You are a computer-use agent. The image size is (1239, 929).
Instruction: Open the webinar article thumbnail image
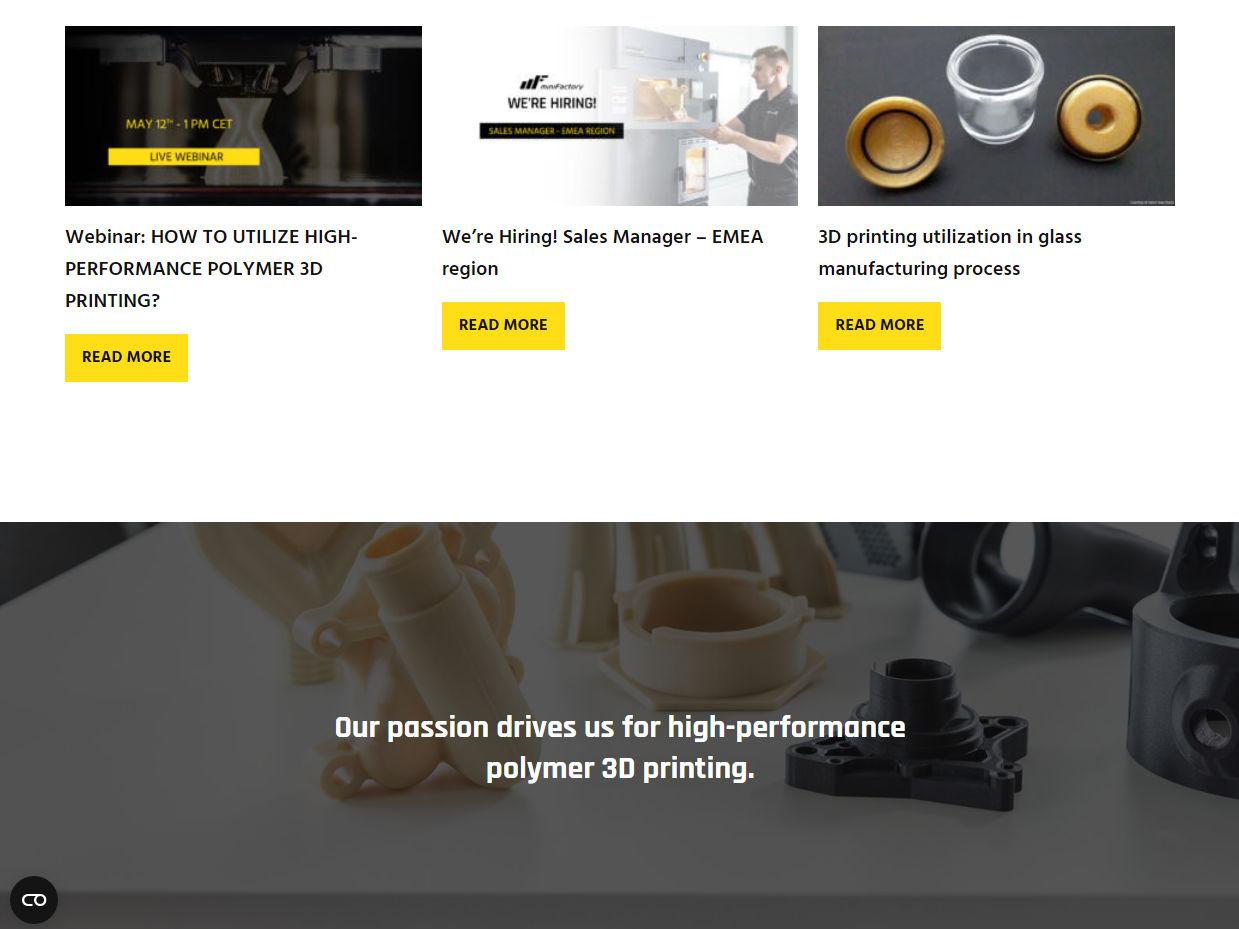coord(243,116)
